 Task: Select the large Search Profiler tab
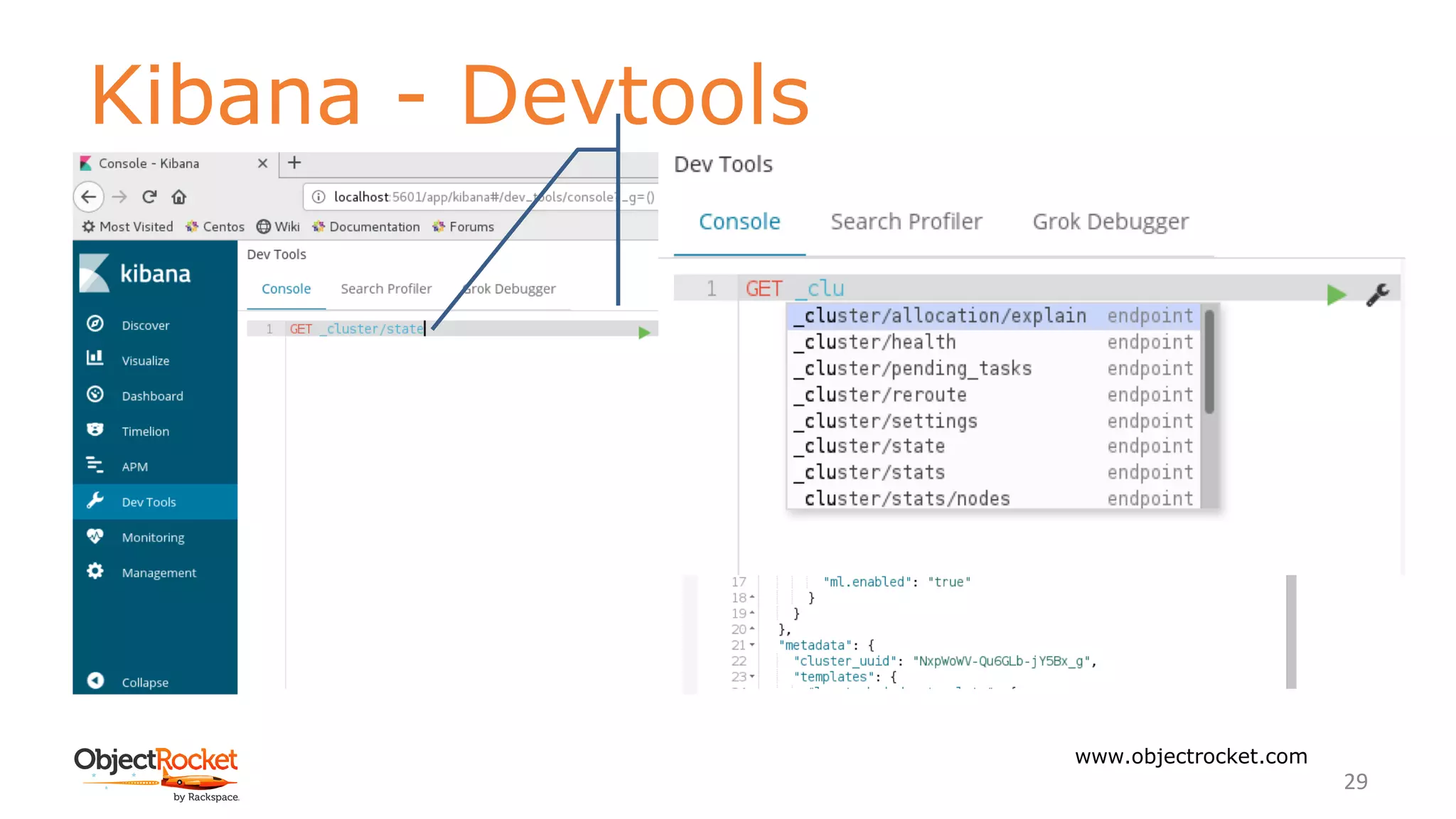906,222
